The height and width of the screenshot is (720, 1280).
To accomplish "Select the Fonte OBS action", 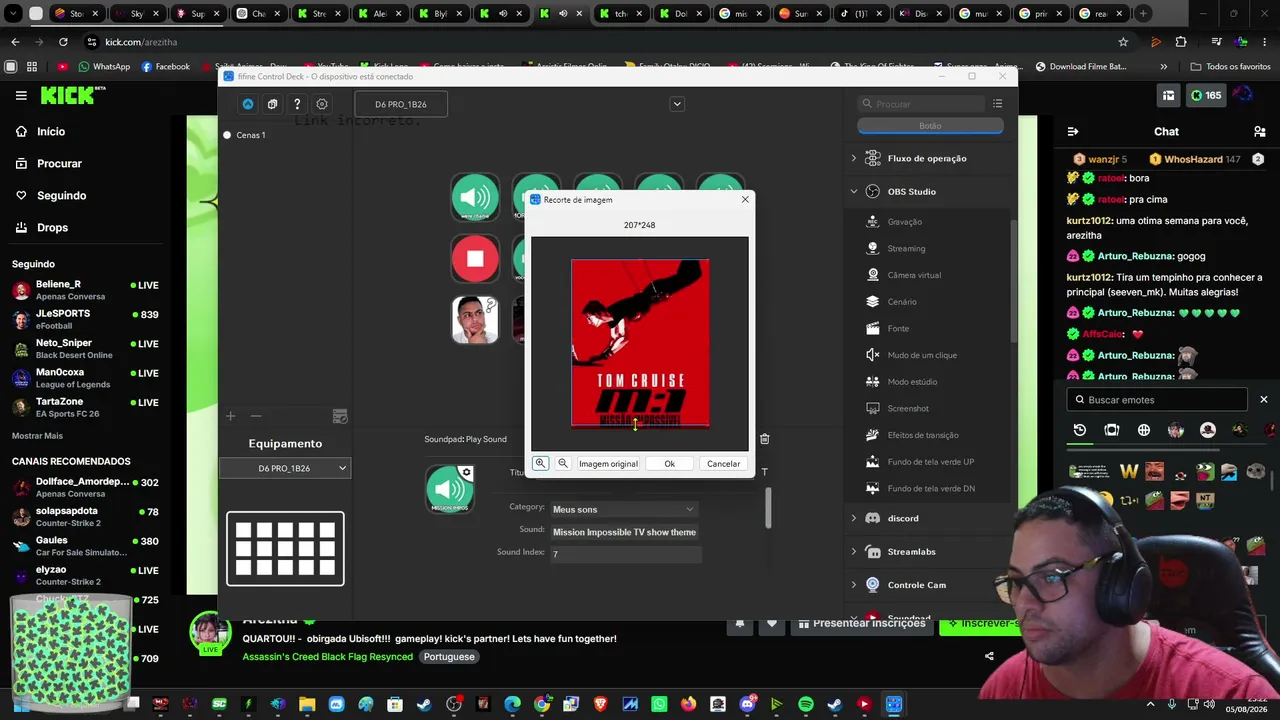I will pyautogui.click(x=898, y=328).
